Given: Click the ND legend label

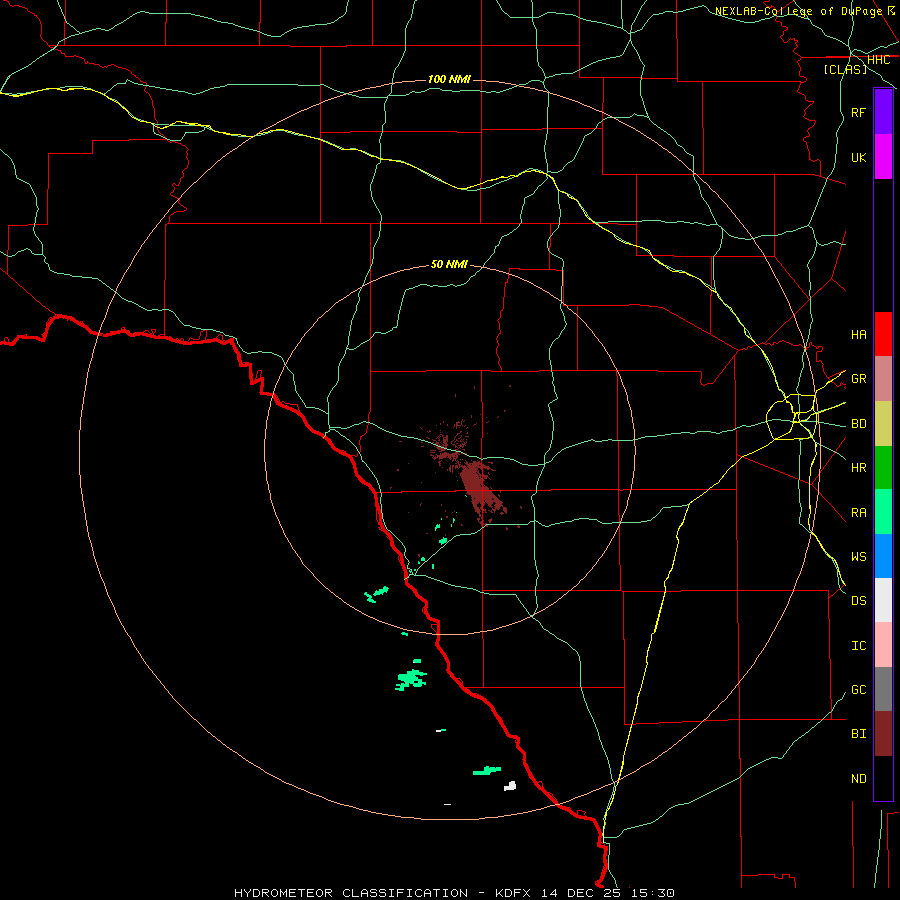Looking at the screenshot, I should pyautogui.click(x=858, y=779).
